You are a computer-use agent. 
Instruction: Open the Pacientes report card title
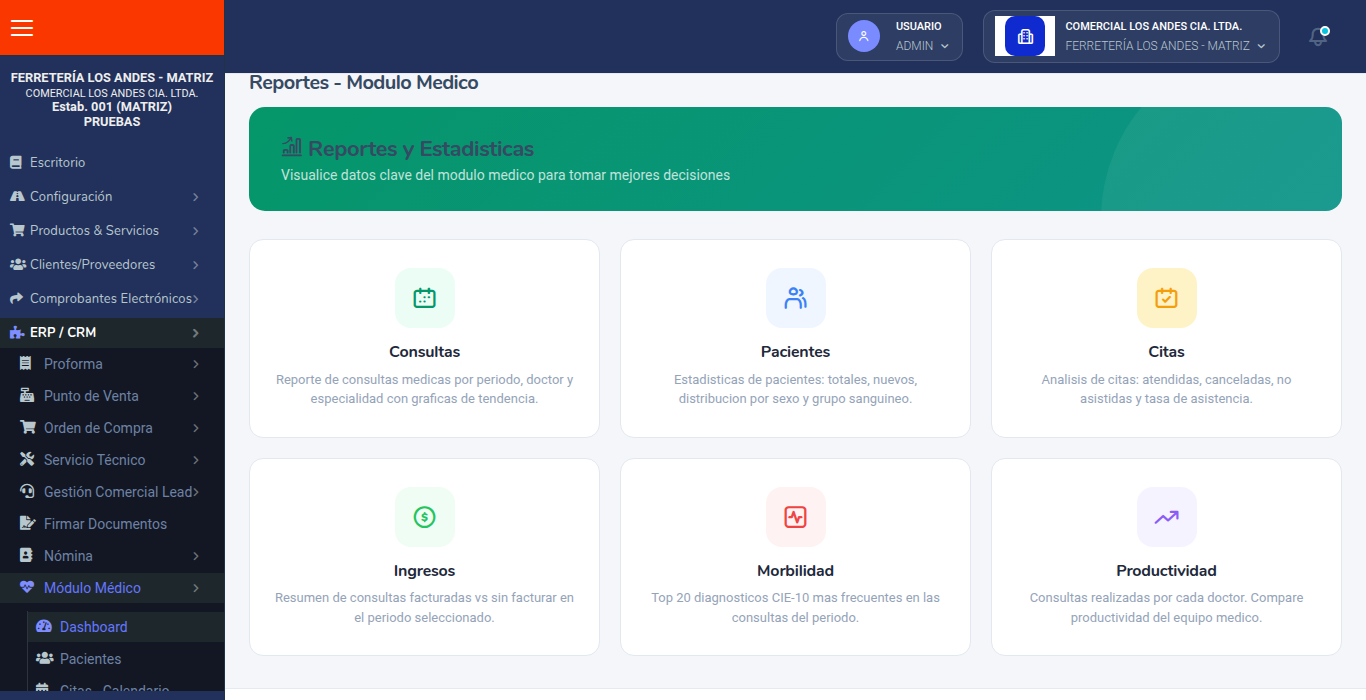tap(795, 352)
